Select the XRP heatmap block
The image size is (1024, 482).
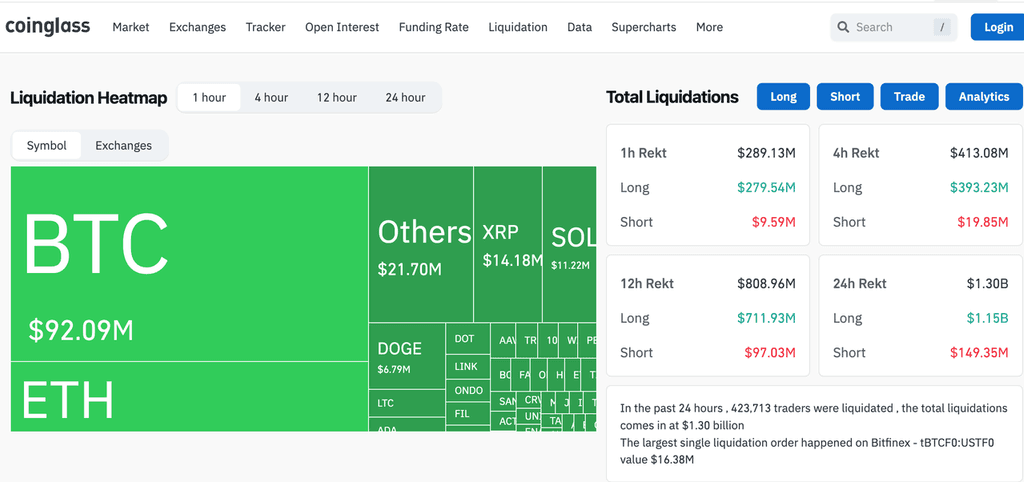click(508, 244)
